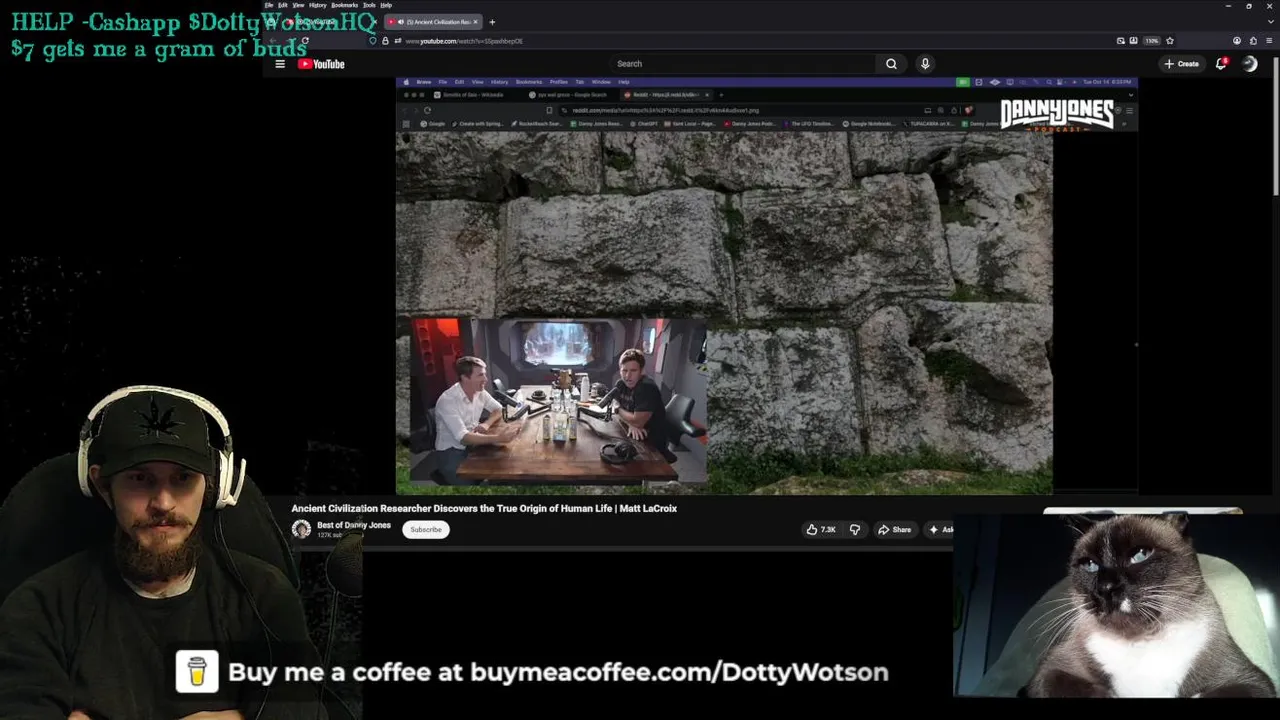Bookmark this page with the star icon

[x=1170, y=41]
